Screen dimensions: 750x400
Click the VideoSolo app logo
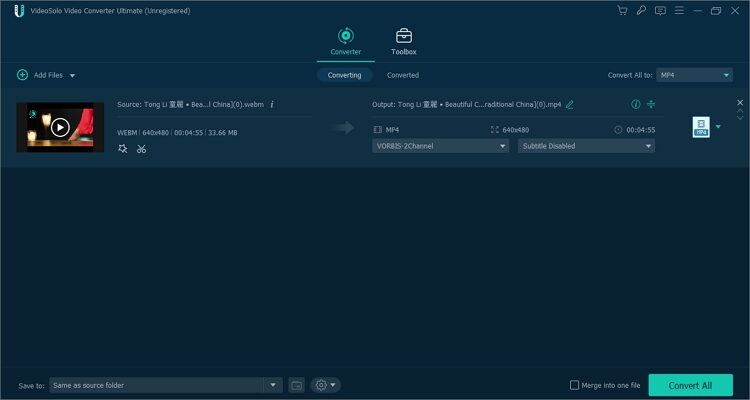(19, 11)
